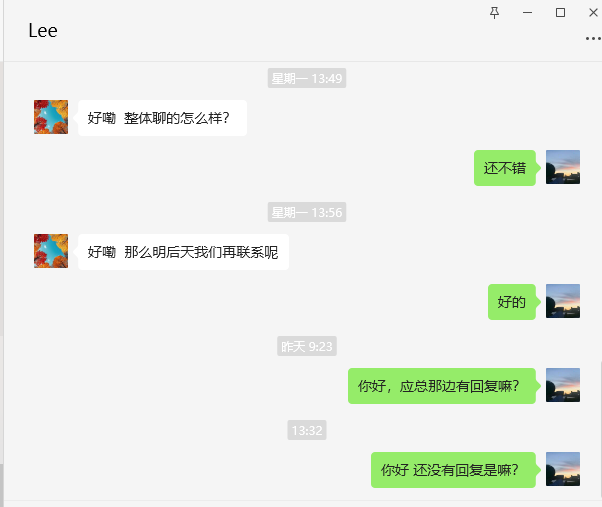
Task: Click the chat scrollbar on right edge
Action: click(600, 430)
